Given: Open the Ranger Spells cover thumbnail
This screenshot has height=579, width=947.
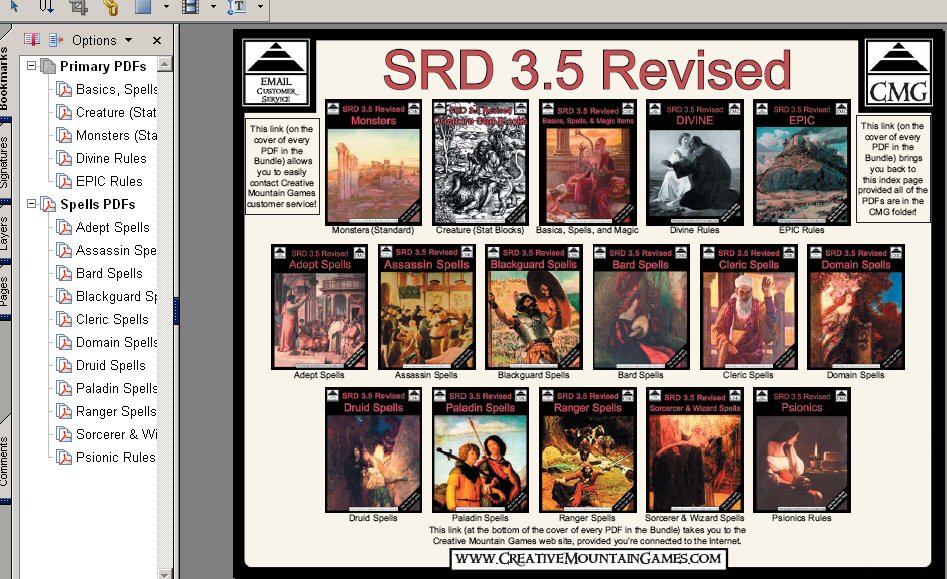Looking at the screenshot, I should pos(587,450).
